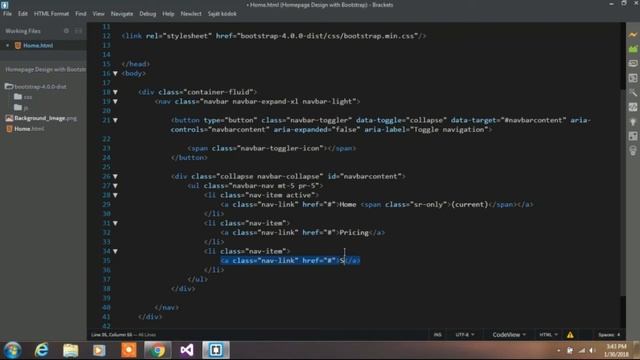Image resolution: width=640 pixels, height=360 pixels.
Task: Open the View menu
Action: 98,13
